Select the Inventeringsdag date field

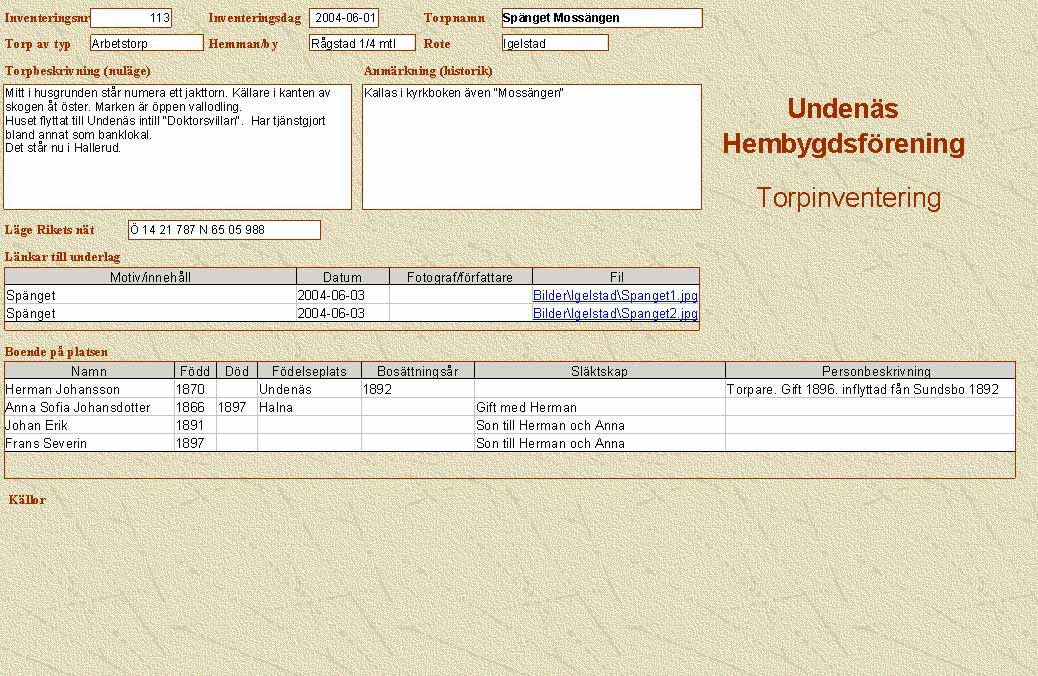[344, 18]
